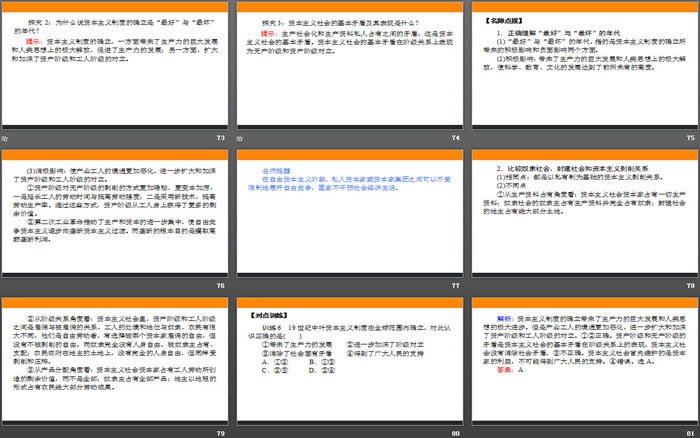Click the slide number 80 label

455,435
